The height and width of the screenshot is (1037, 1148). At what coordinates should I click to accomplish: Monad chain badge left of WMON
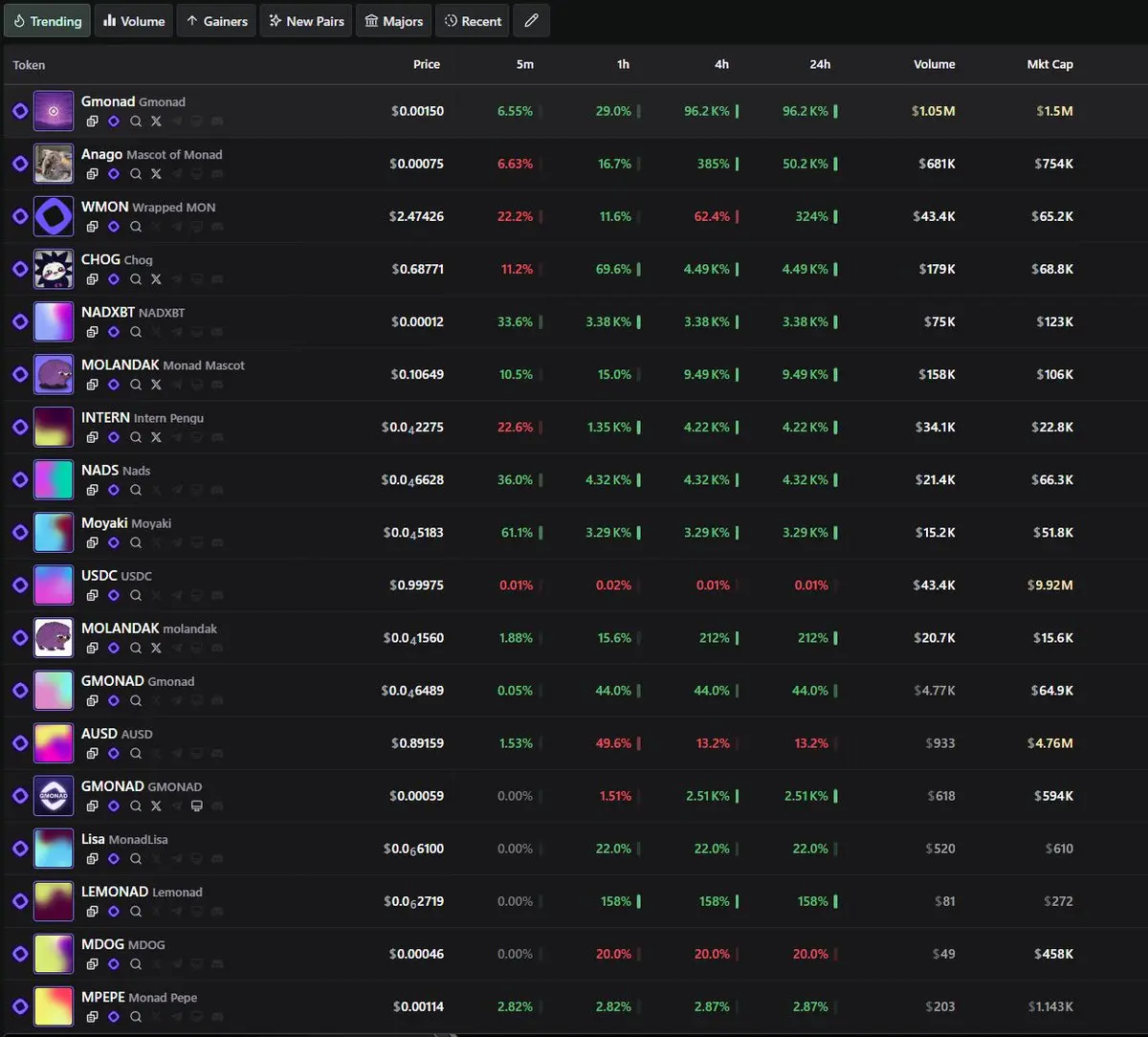tap(20, 216)
